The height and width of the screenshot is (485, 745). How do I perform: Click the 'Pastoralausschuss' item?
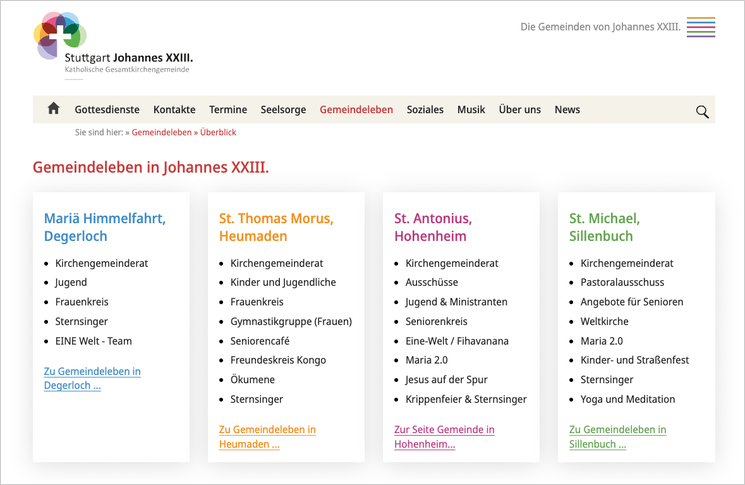622,283
